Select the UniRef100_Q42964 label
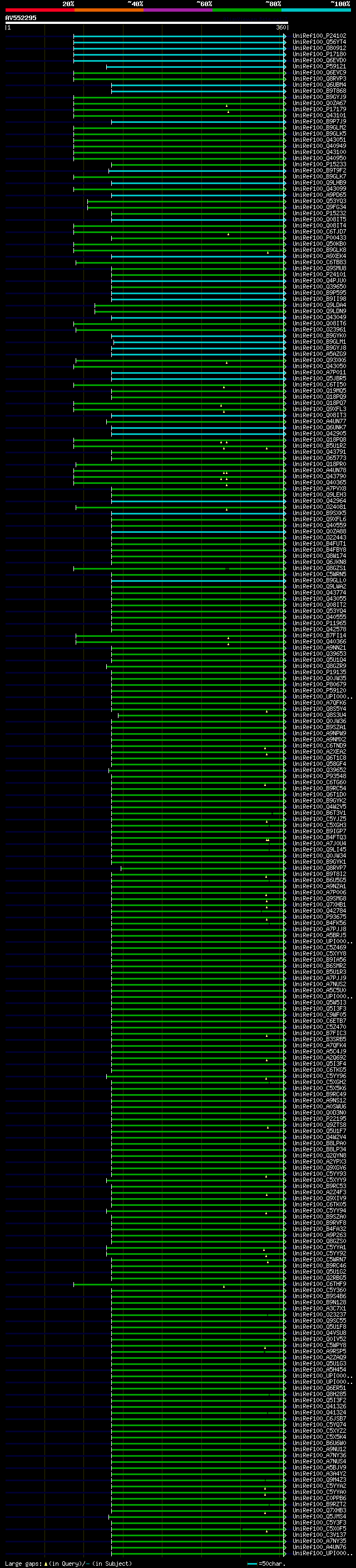This screenshot has height=1568, width=356. pyautogui.click(x=319, y=501)
